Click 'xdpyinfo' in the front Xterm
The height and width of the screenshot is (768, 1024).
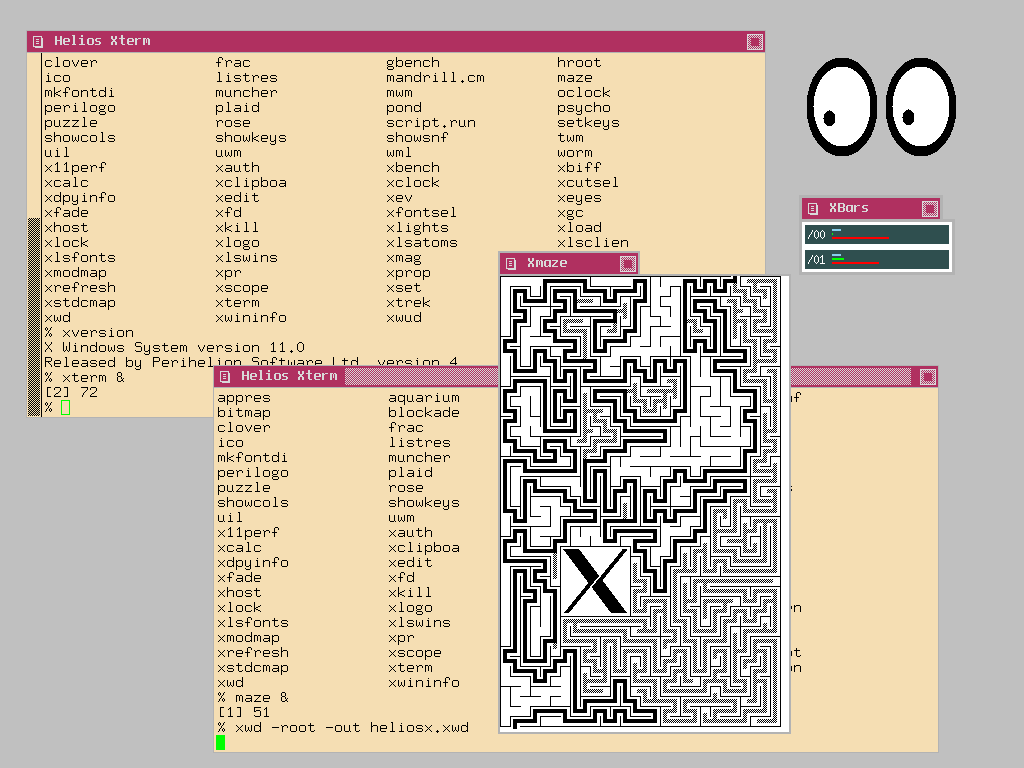253,563
